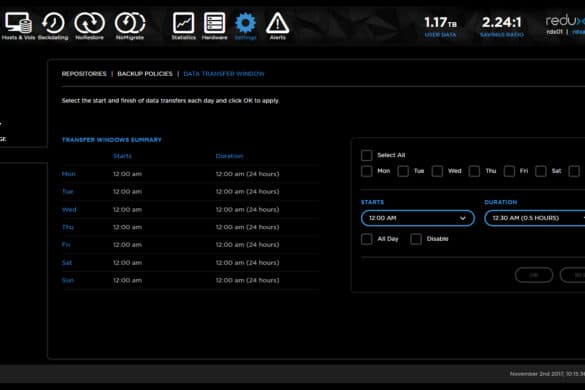
Task: Click the Tue row label in summary
Action: (68, 191)
